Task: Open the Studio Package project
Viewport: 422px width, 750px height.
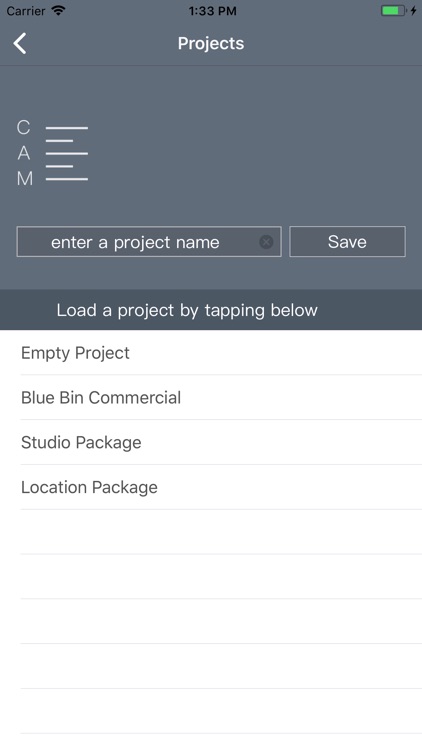Action: [x=211, y=442]
